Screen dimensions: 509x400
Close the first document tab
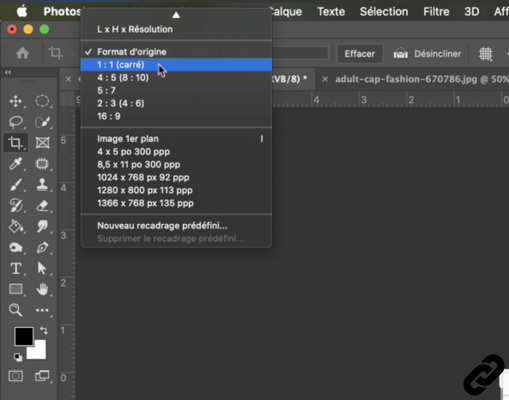coord(68,79)
